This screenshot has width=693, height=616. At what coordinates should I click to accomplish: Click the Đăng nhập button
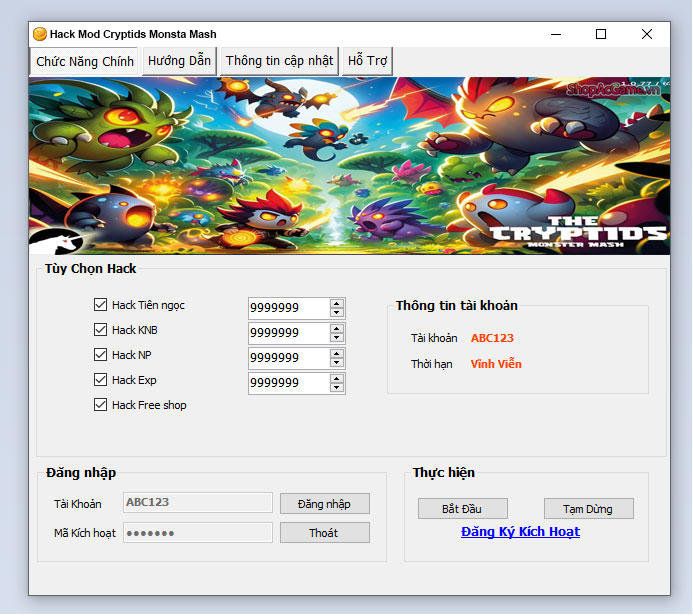click(325, 504)
